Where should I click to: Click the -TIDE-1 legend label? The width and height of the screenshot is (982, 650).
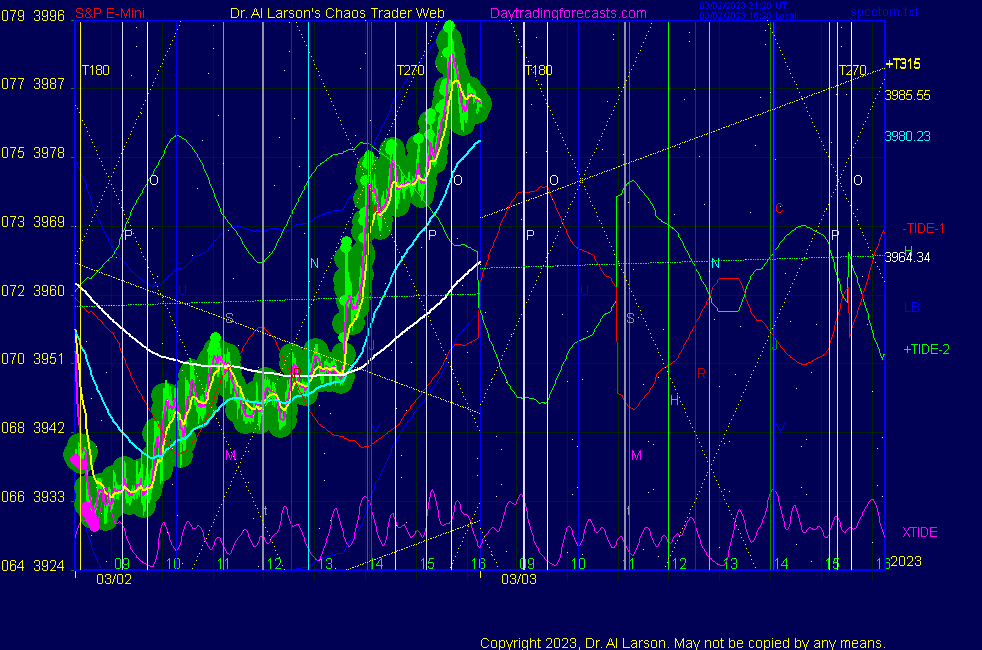point(923,228)
